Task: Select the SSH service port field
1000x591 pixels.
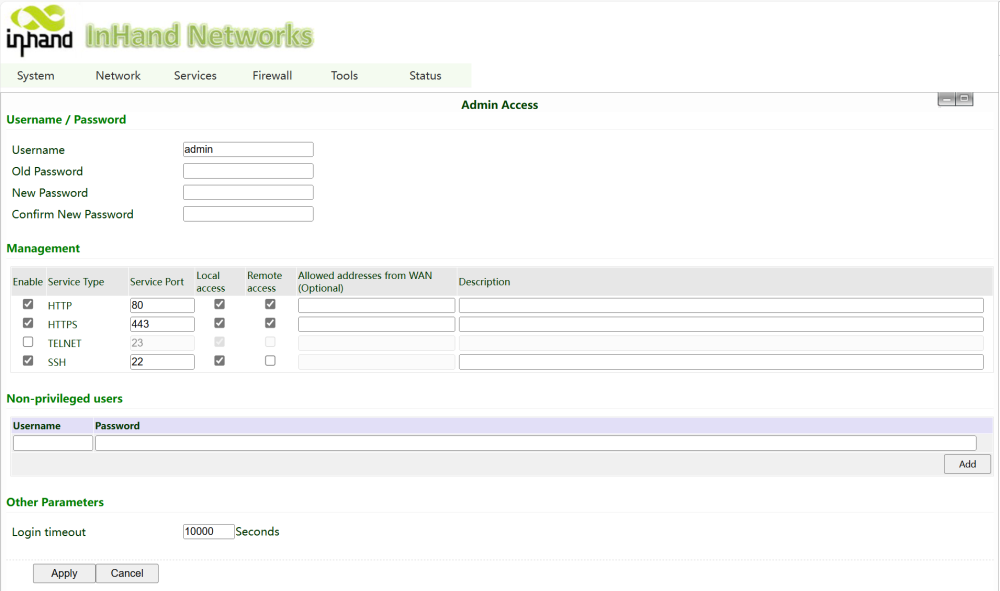Action: 162,362
